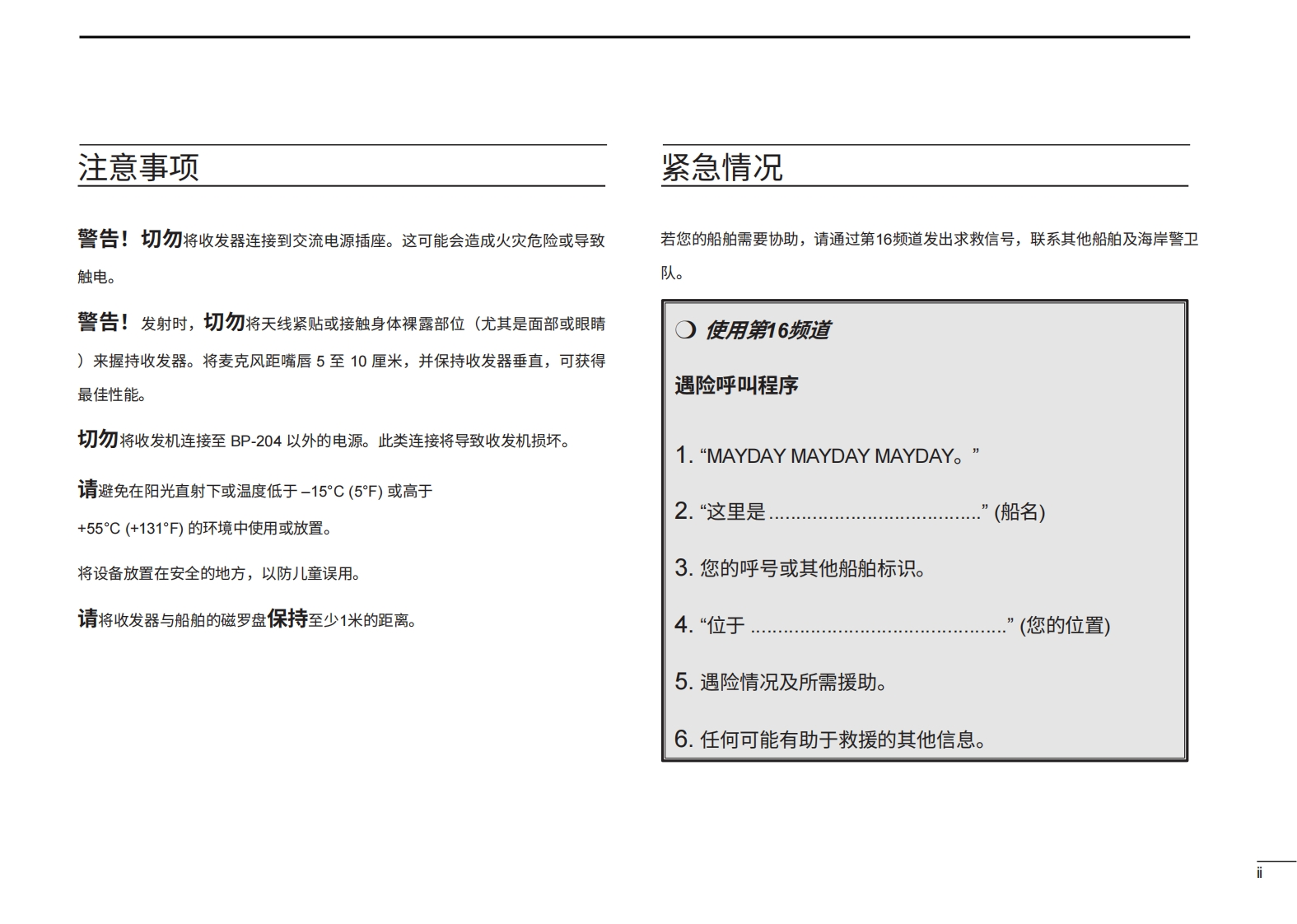Click the line about 以防儿童误用

pyautogui.click(x=219, y=574)
